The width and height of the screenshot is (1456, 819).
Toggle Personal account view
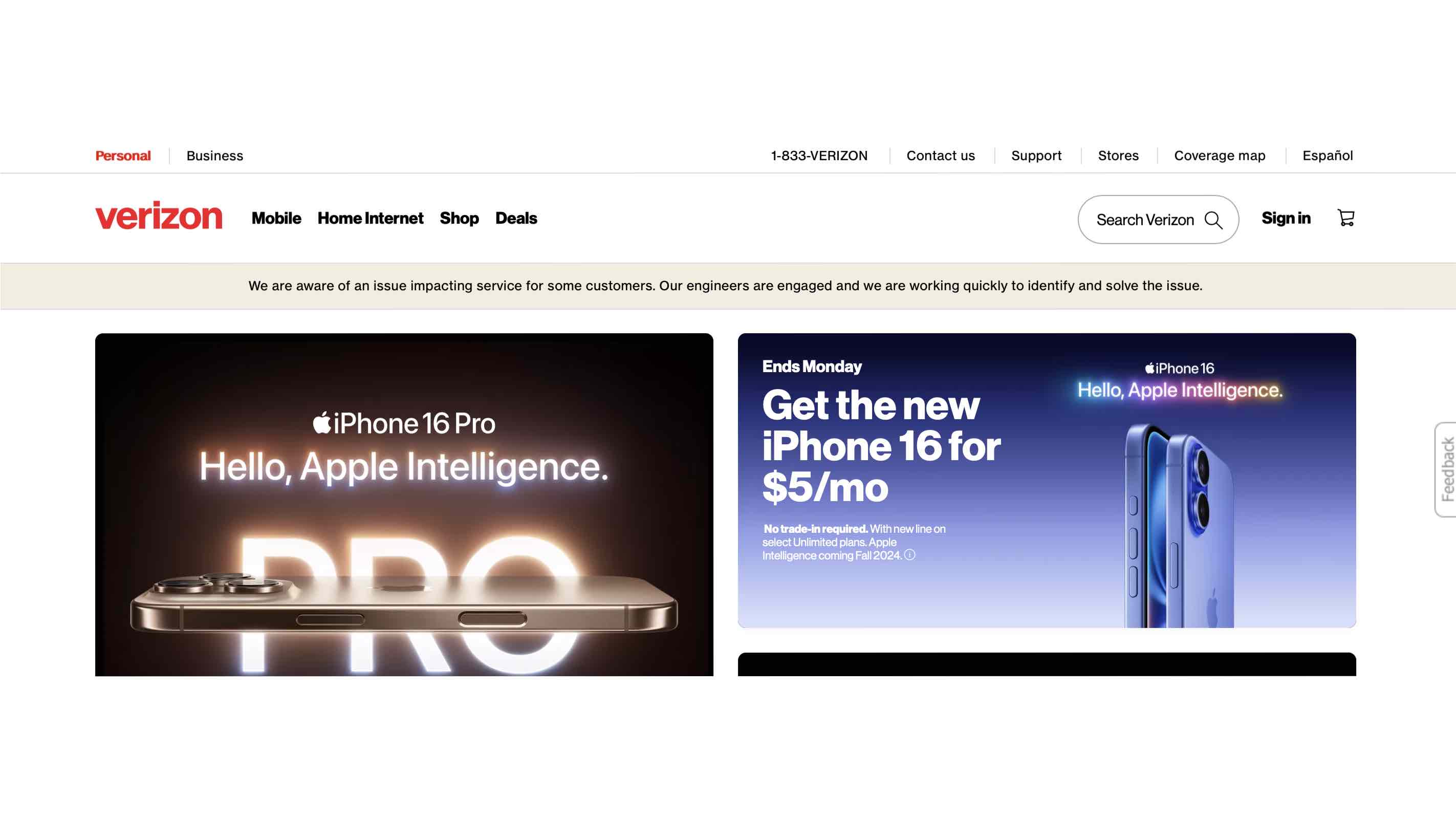pyautogui.click(x=122, y=155)
